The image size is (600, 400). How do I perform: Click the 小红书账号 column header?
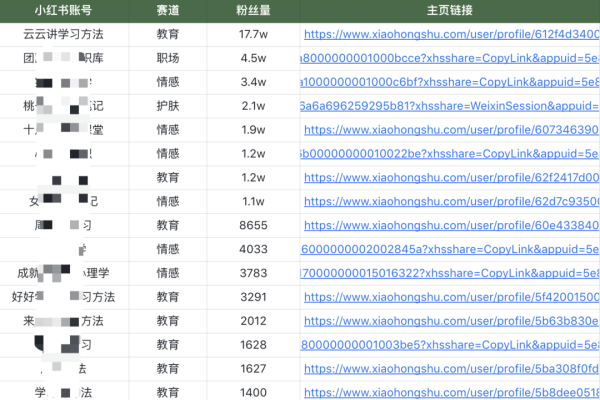coord(64,10)
